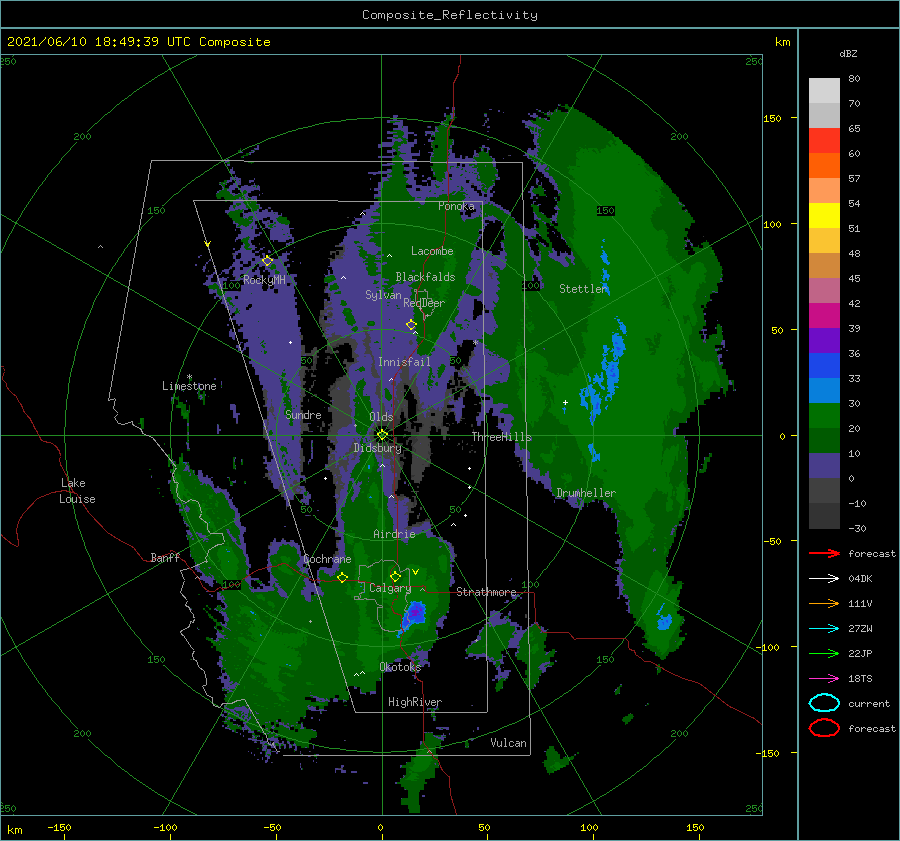Viewport: 900px width, 841px height.
Task: Click the Banff label
Action: coord(165,557)
